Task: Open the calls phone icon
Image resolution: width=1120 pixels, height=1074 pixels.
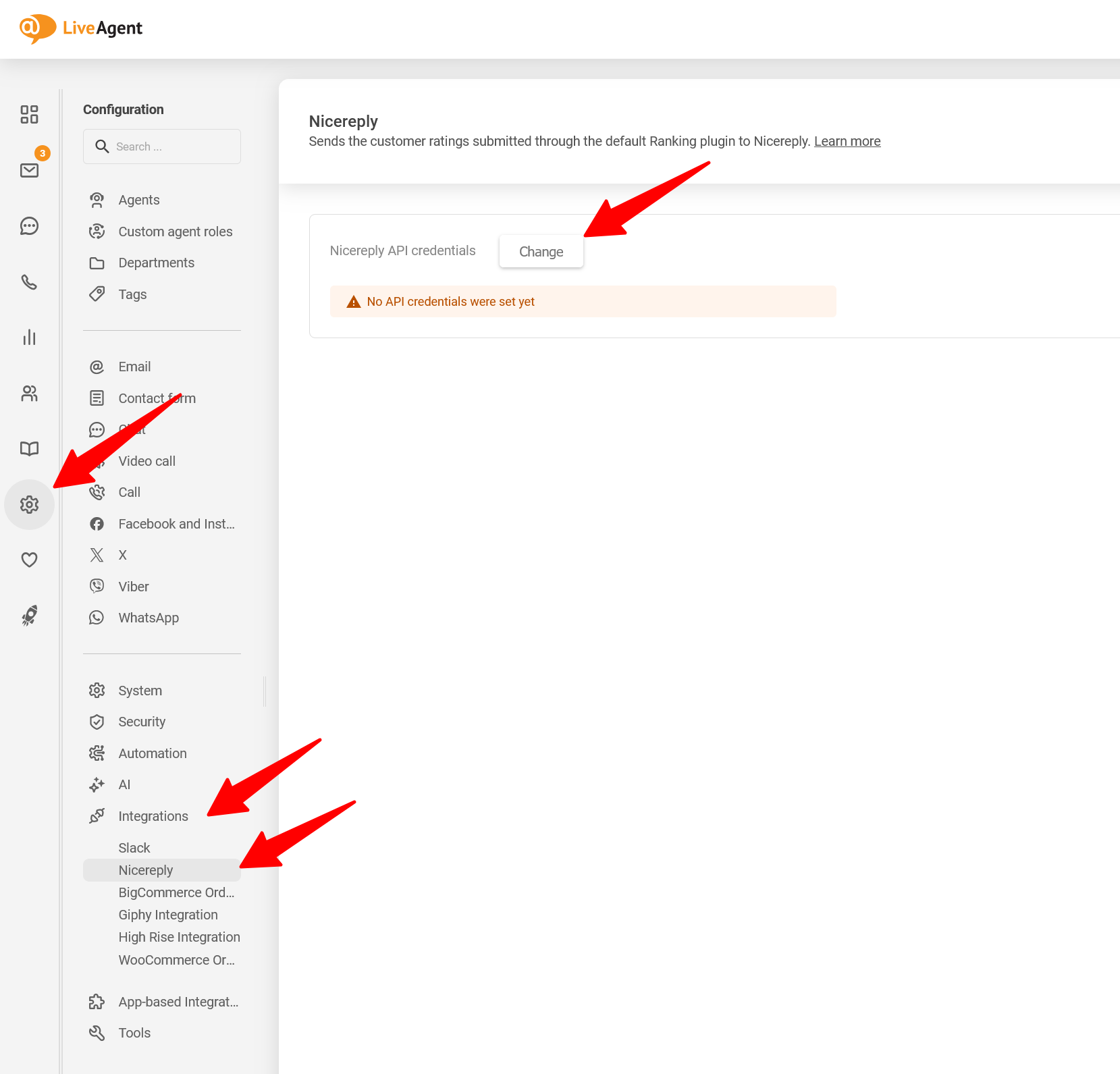Action: tap(29, 281)
